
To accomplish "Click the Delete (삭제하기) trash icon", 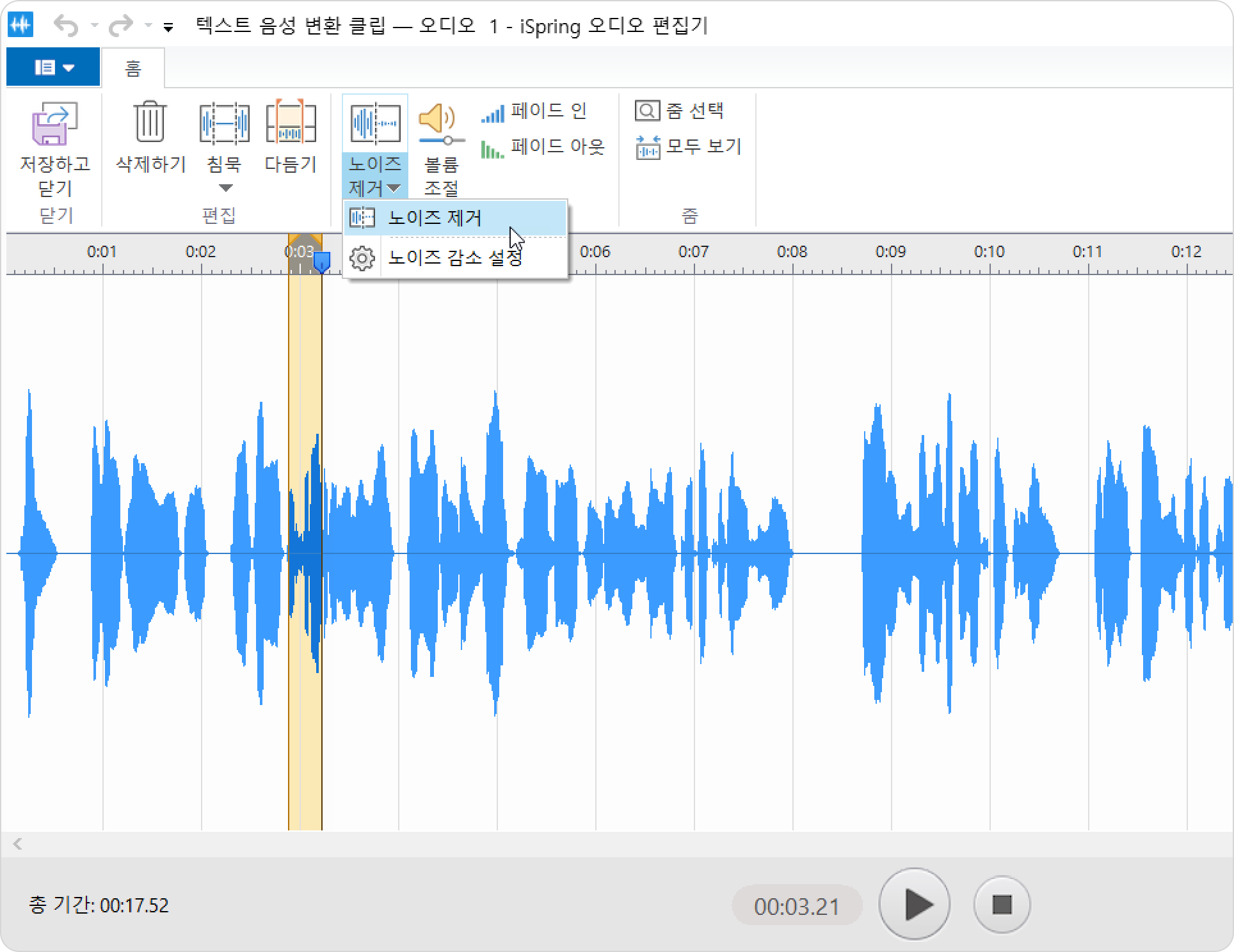I will [150, 121].
